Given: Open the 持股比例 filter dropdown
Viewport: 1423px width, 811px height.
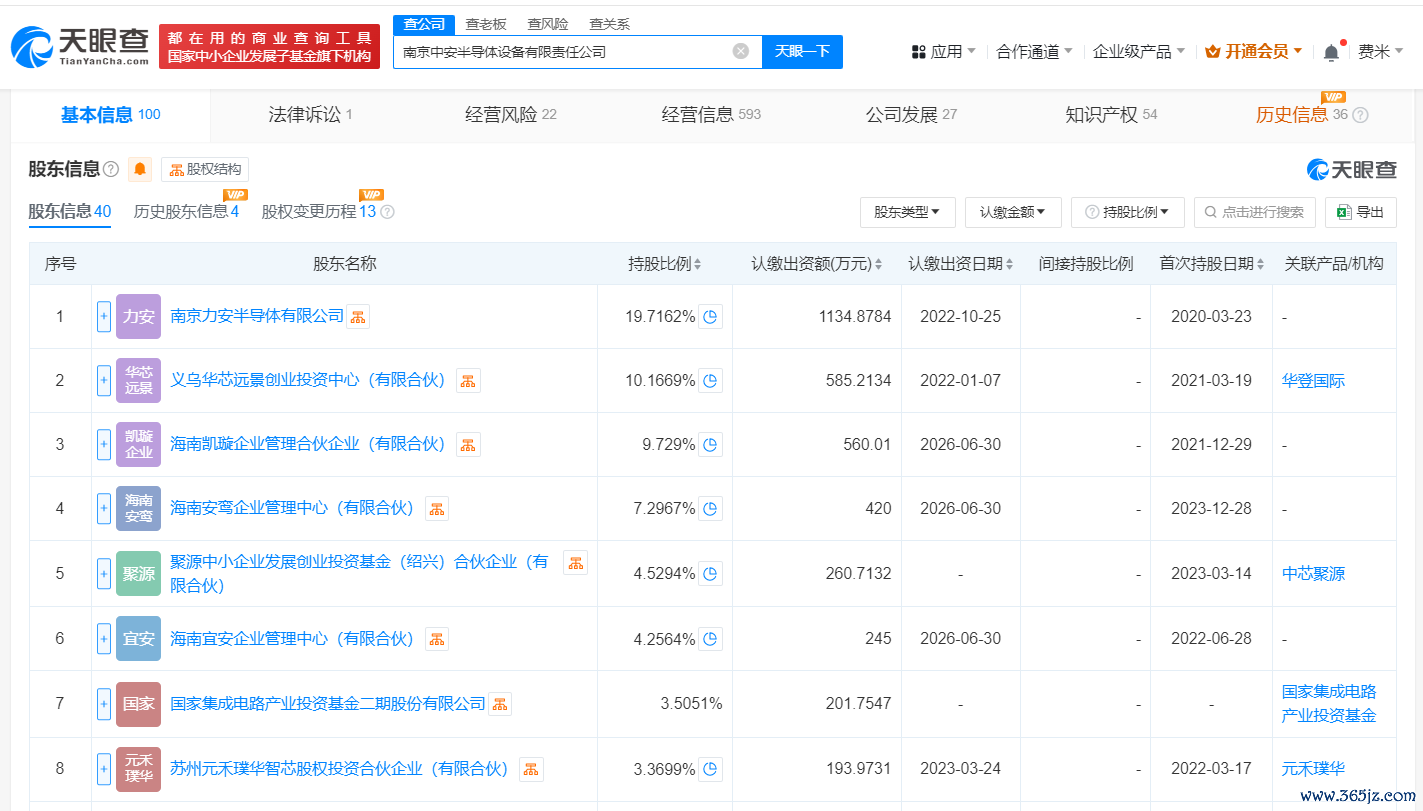Looking at the screenshot, I should point(1128,212).
